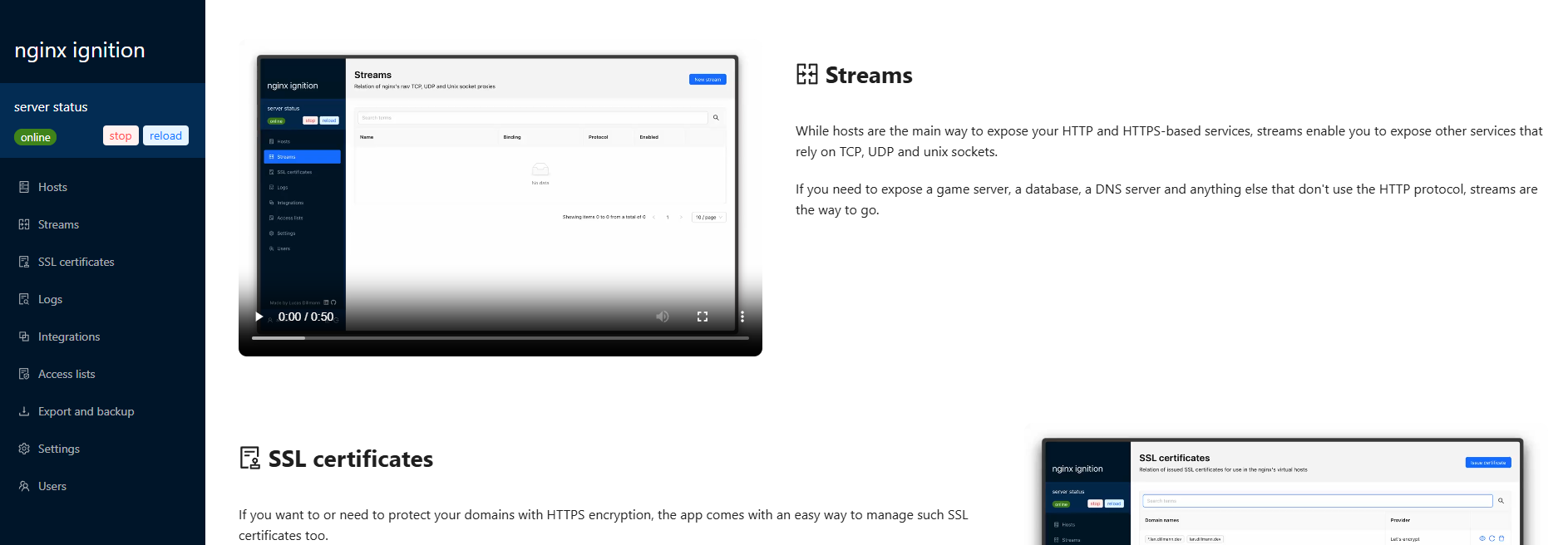1568x545 pixels.
Task: Mute the Streams demo video
Action: 663,317
